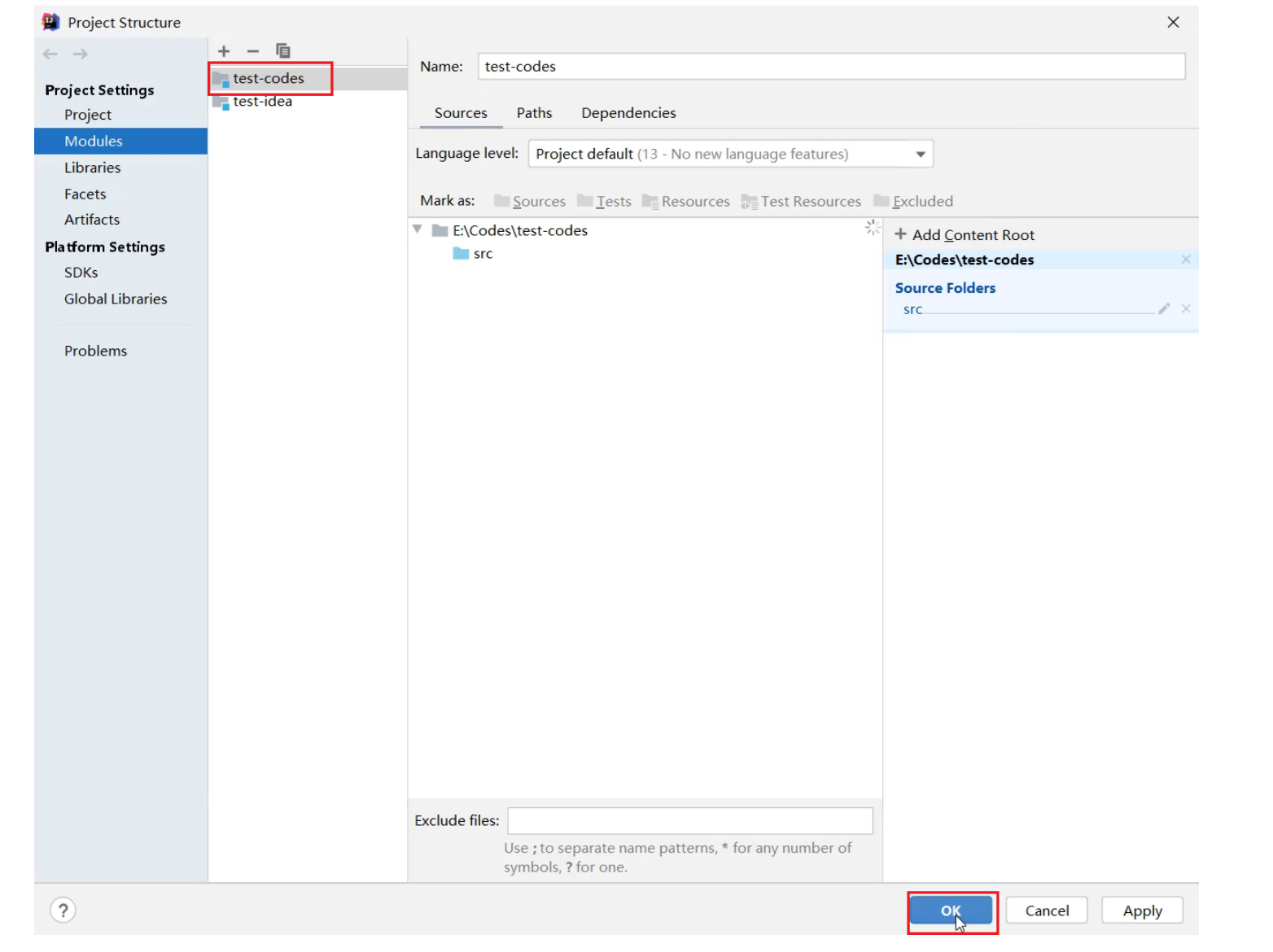
Task: Click the Cancel button
Action: point(1047,911)
